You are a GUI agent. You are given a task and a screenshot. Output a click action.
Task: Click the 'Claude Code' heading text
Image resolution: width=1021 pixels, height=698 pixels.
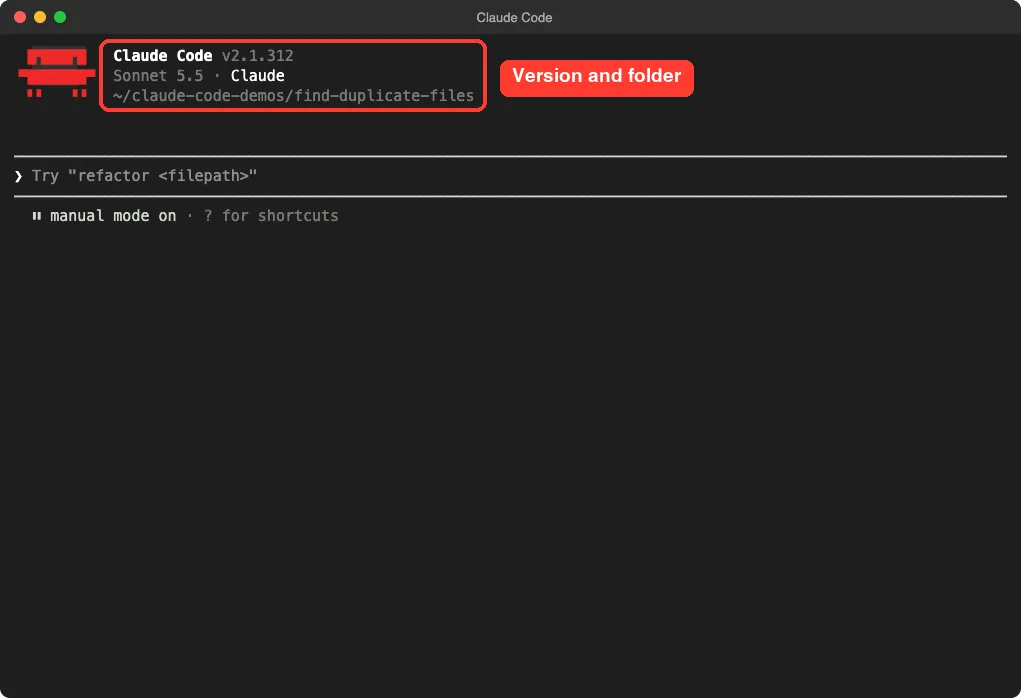[x=163, y=56]
